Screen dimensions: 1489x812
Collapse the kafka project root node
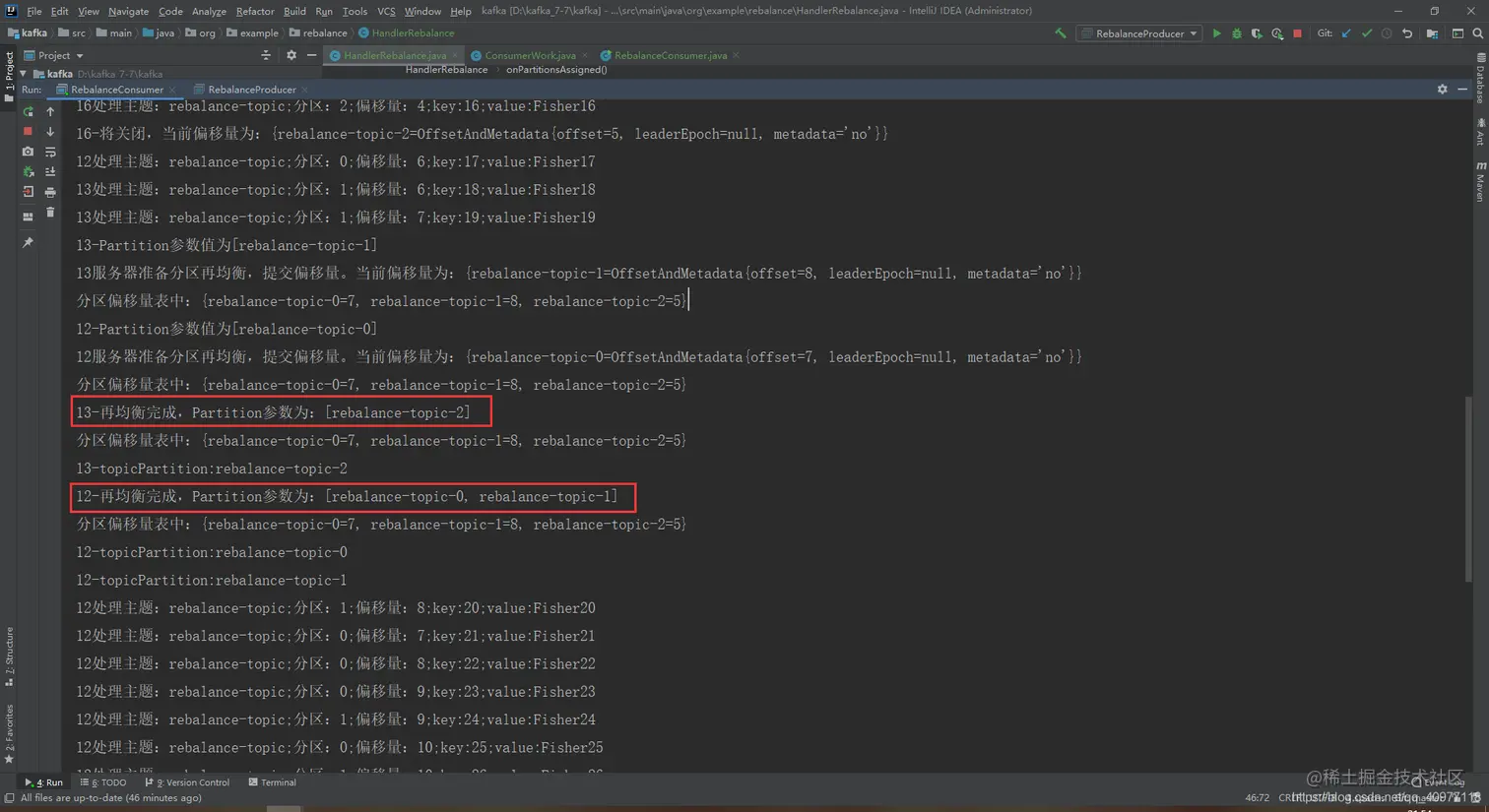pyautogui.click(x=23, y=74)
